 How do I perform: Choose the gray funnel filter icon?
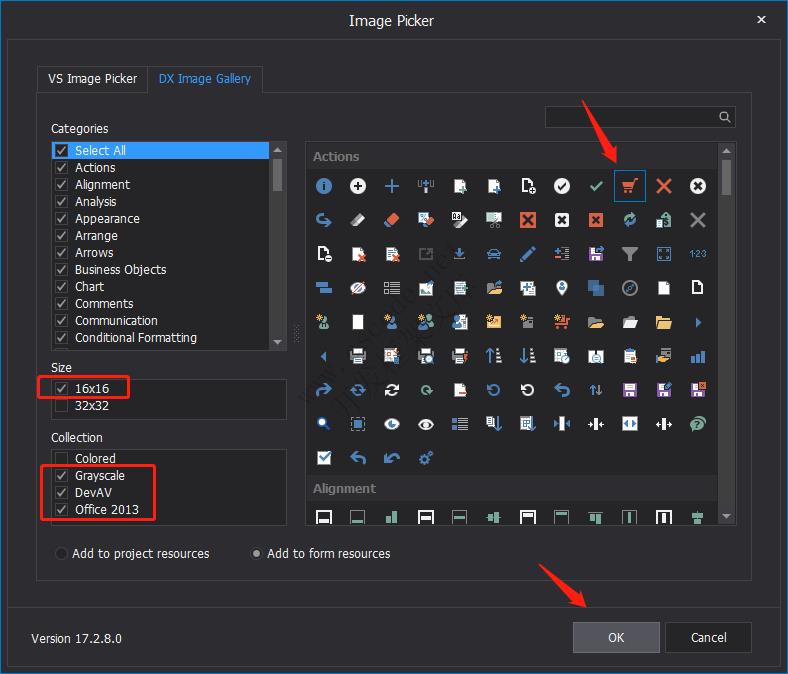(629, 254)
